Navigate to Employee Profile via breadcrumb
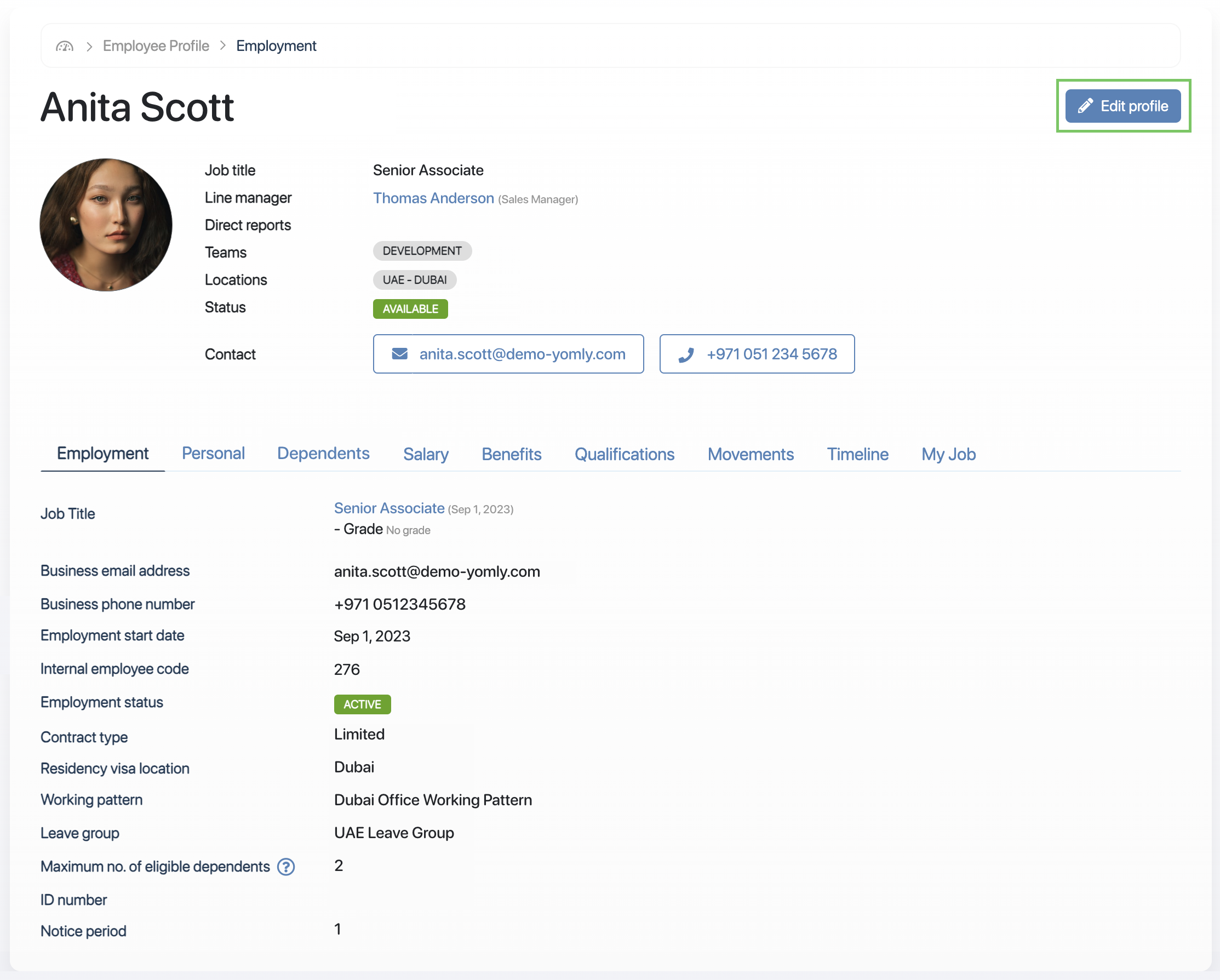 click(x=156, y=46)
